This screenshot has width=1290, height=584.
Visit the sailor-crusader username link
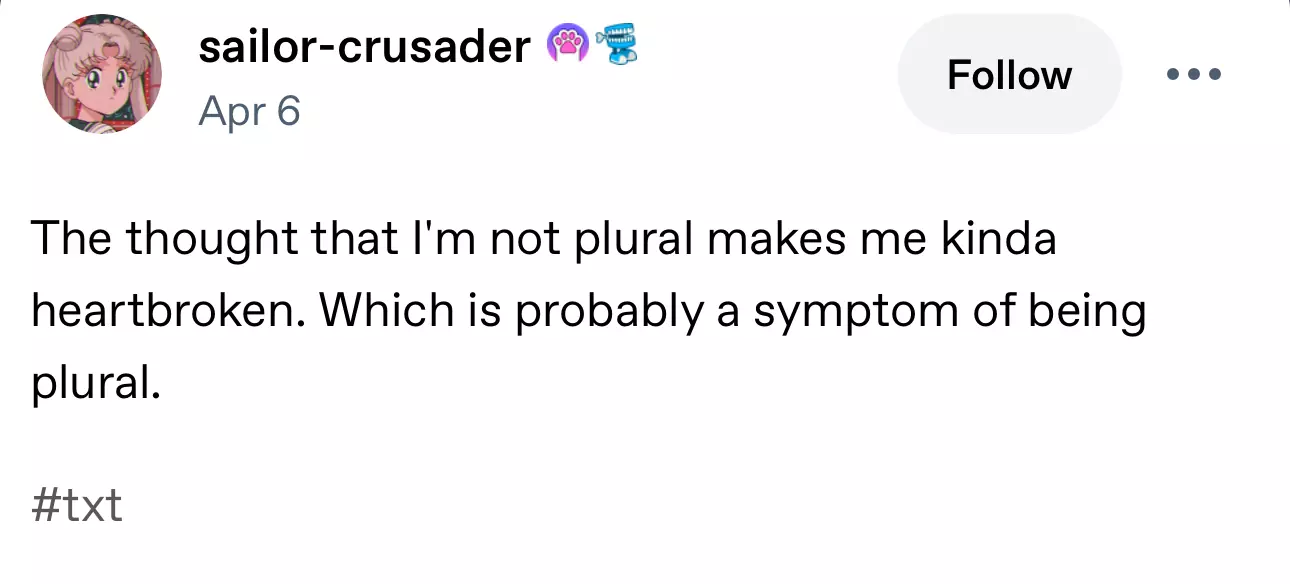(364, 47)
